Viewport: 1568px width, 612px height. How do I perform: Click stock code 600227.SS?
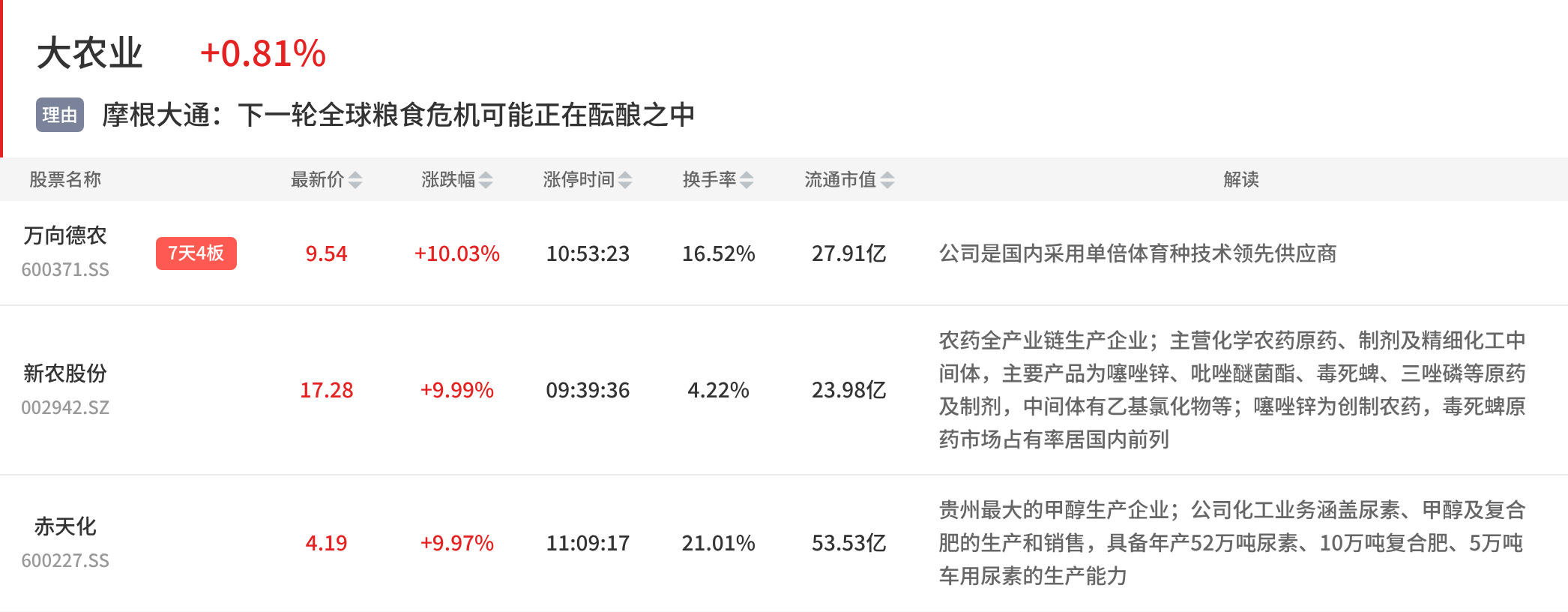coord(65,561)
